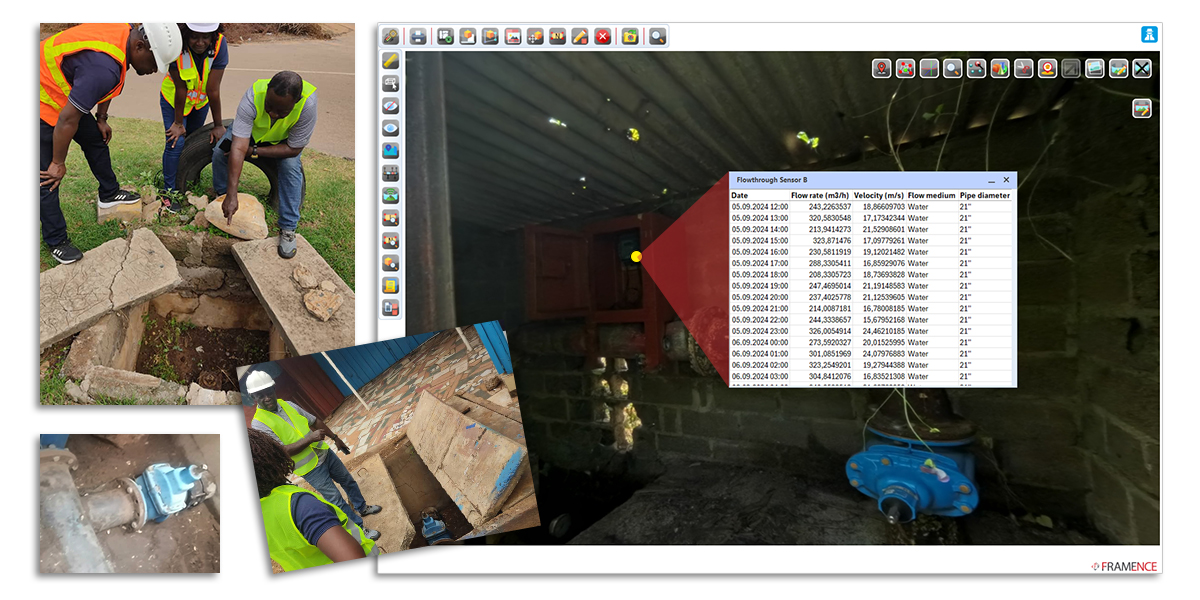
Task: Open the 3D axis crosshair tool
Action: [929, 68]
